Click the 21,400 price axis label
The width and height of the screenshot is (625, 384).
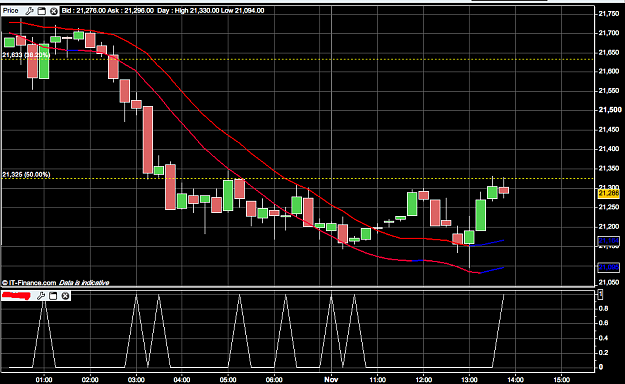(x=609, y=149)
